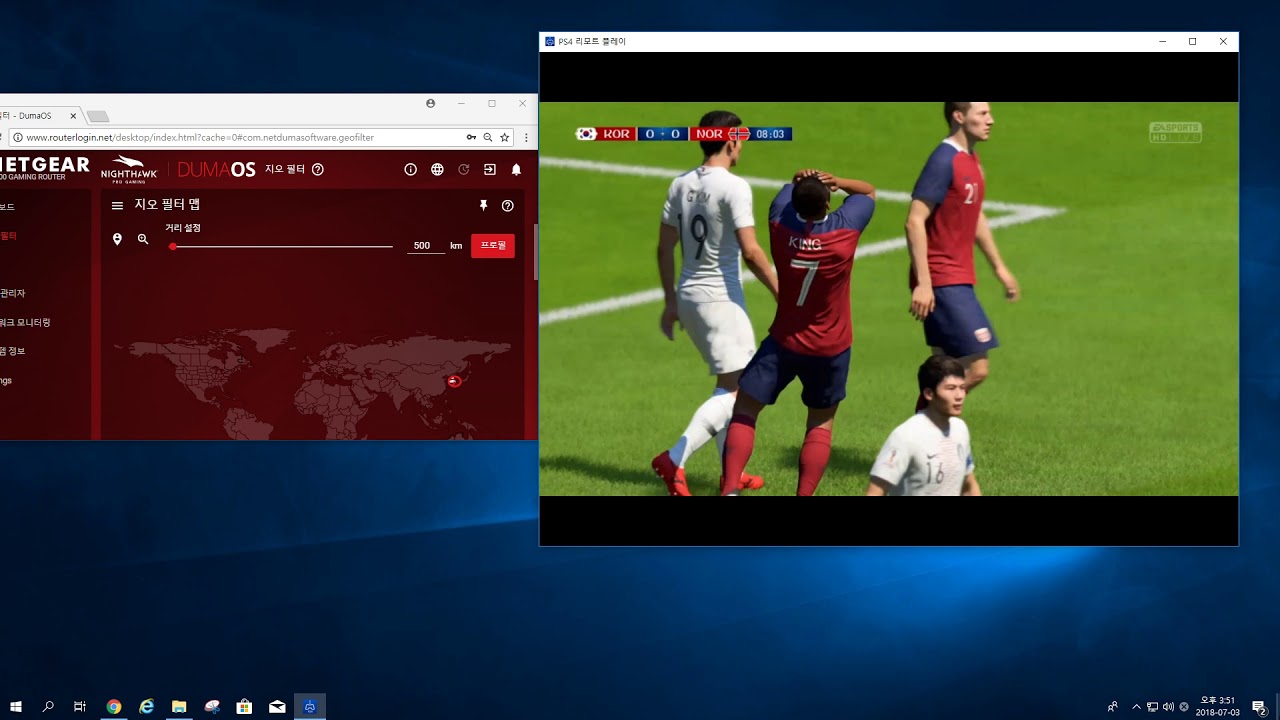Open Windows taskbar search
Screen dimensions: 1280x720
(48, 706)
